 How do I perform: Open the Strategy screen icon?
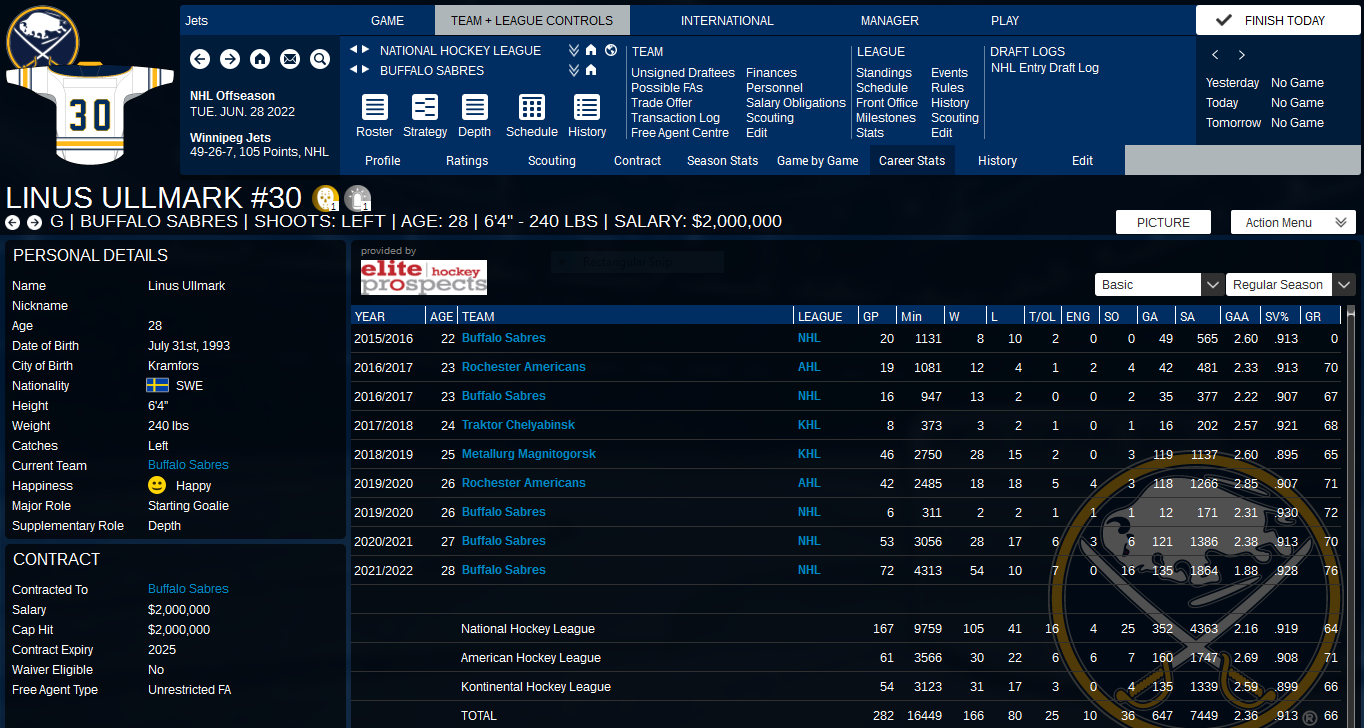point(425,107)
